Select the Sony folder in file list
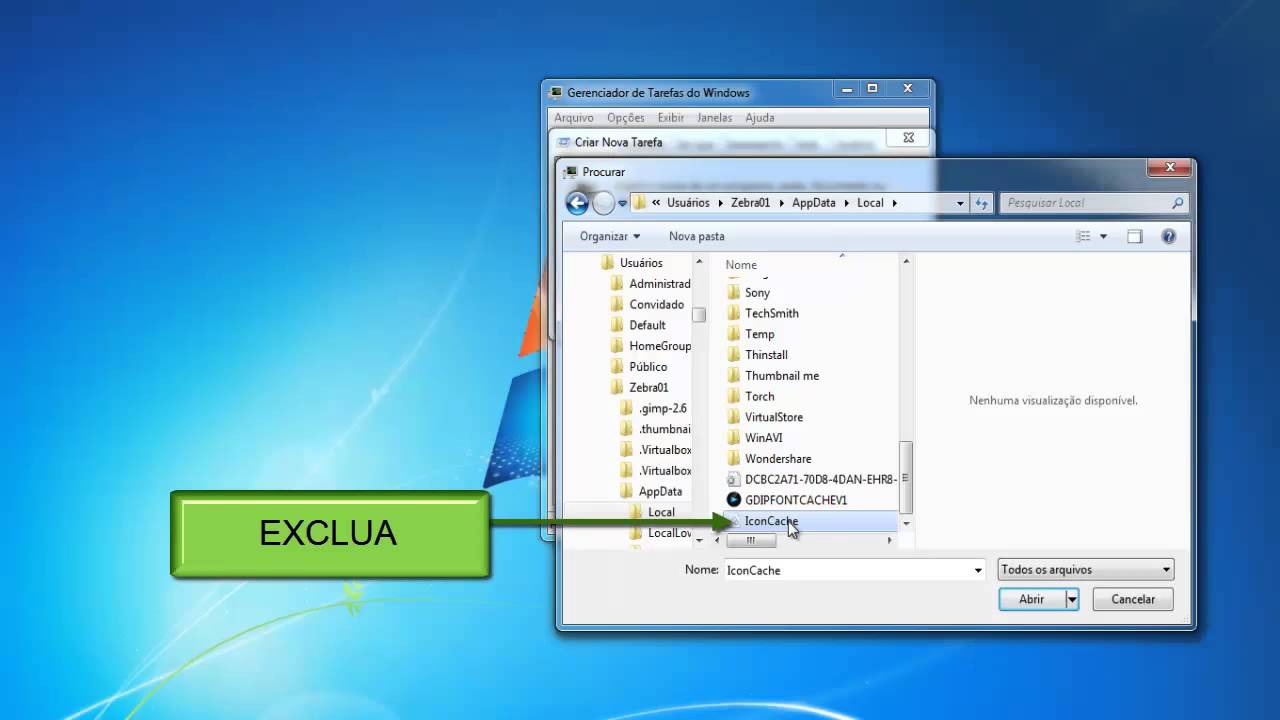Viewport: 1280px width, 720px height. (x=757, y=293)
